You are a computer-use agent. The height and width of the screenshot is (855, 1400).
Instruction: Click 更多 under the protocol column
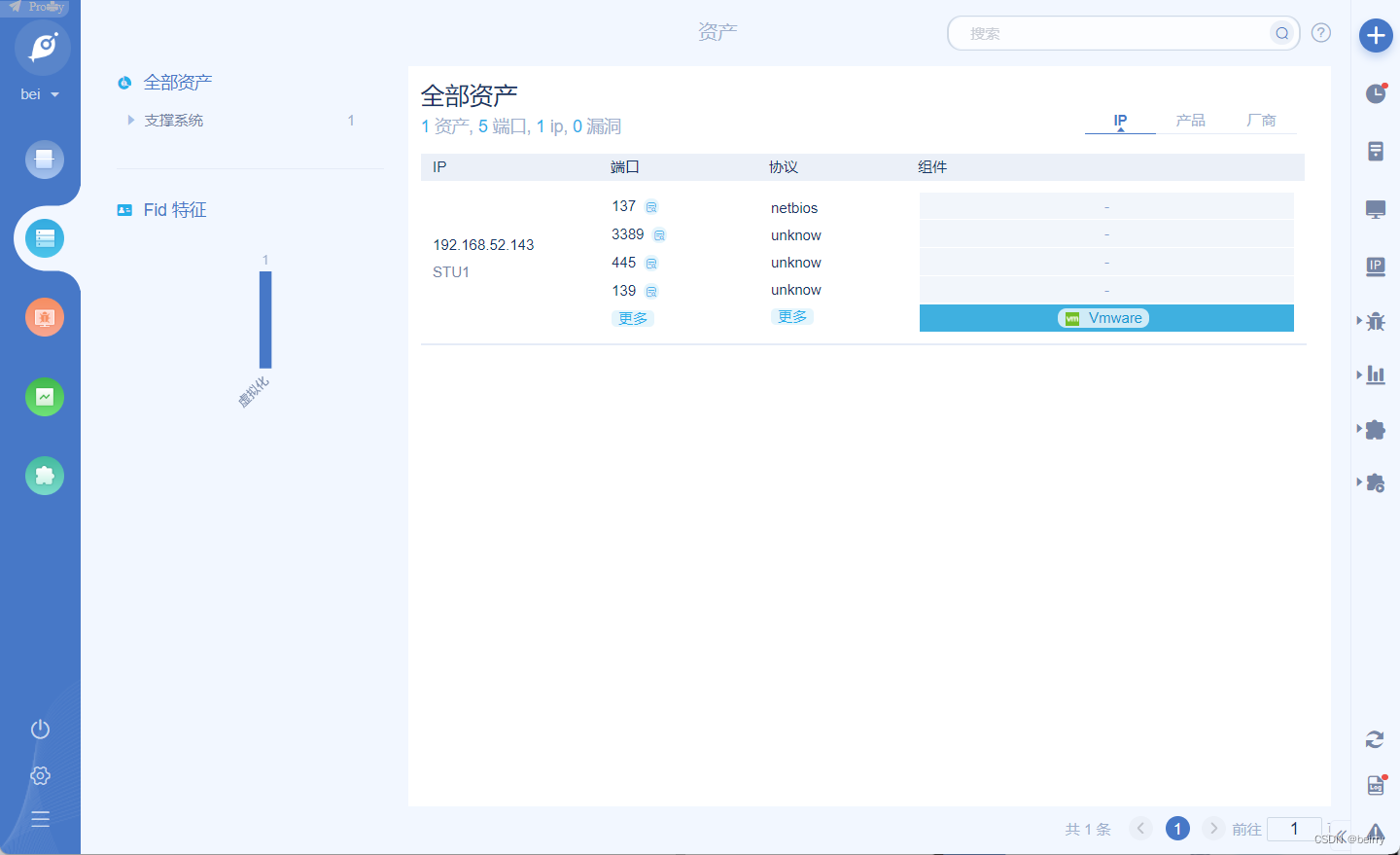point(792,317)
